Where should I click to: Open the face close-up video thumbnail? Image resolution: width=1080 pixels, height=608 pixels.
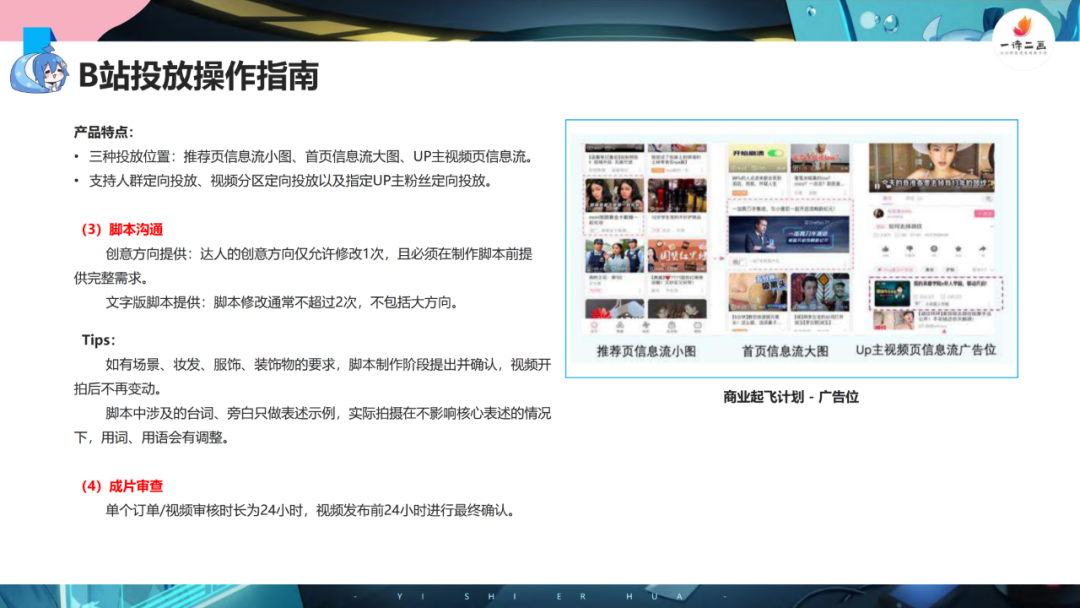click(758, 292)
